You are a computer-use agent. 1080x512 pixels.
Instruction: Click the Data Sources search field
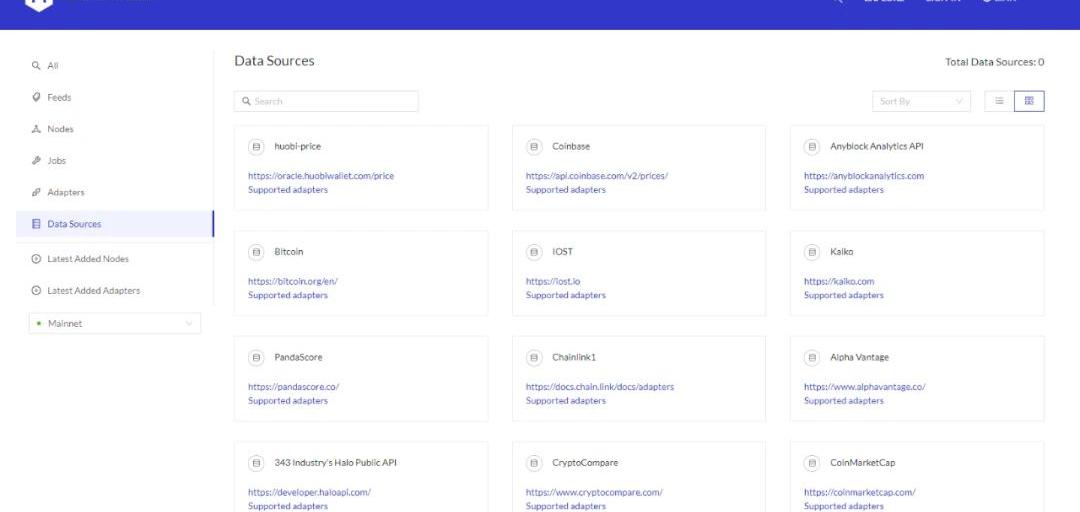(326, 101)
